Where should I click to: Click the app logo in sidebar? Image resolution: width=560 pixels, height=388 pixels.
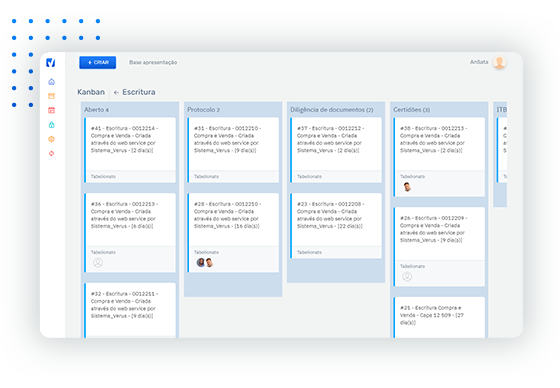click(x=51, y=63)
